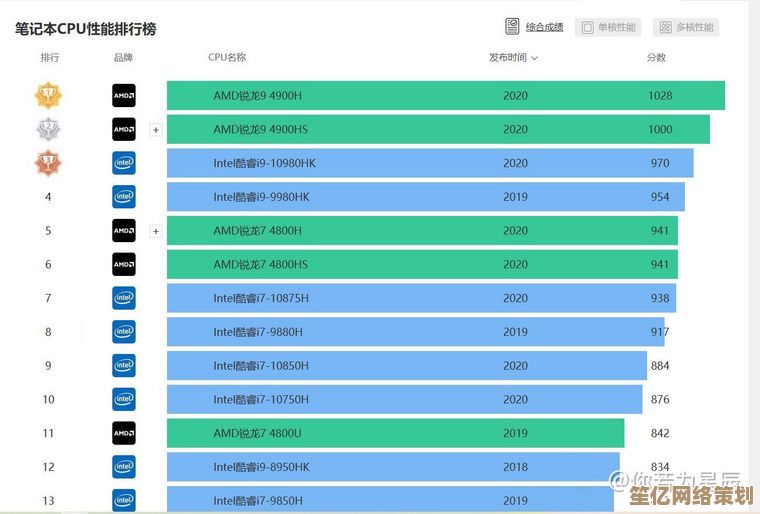Click the 排行 column header
The image size is (760, 514).
click(50, 57)
